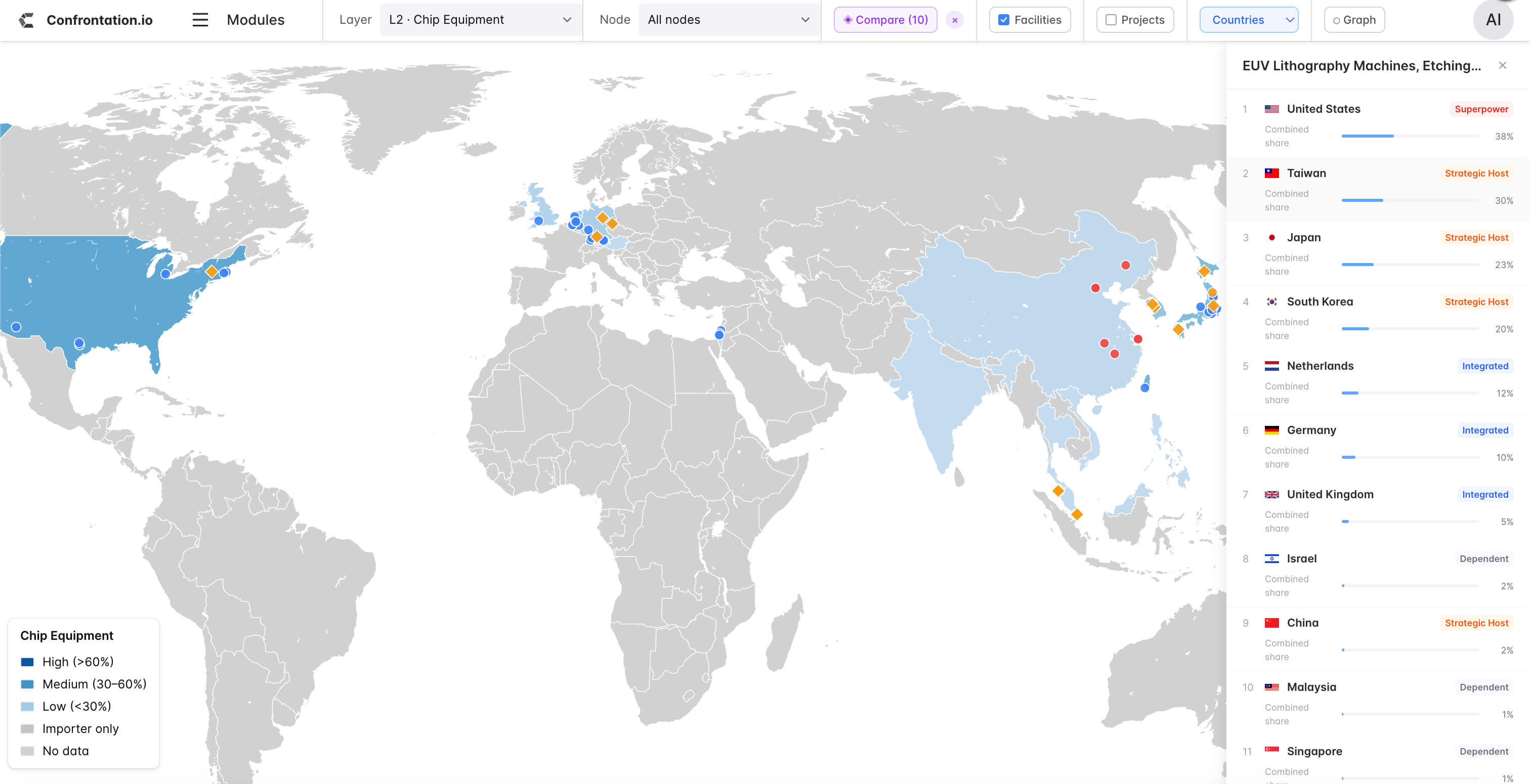Image resolution: width=1530 pixels, height=784 pixels.
Task: Select Taiwan in the country list
Action: [x=1378, y=189]
